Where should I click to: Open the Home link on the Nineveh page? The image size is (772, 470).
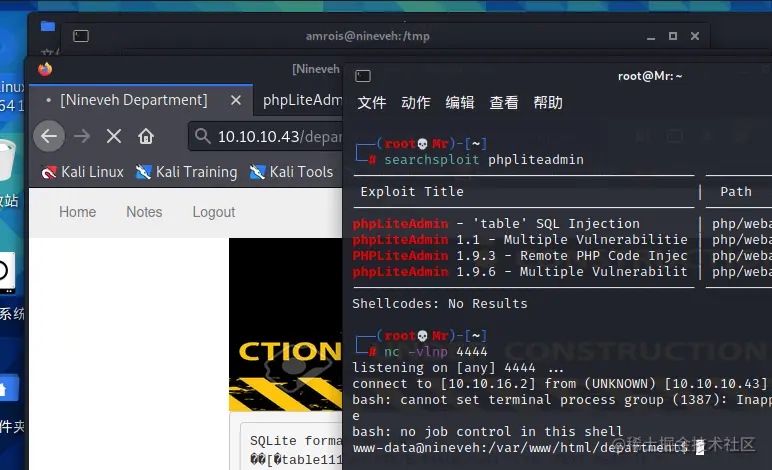pyautogui.click(x=77, y=212)
